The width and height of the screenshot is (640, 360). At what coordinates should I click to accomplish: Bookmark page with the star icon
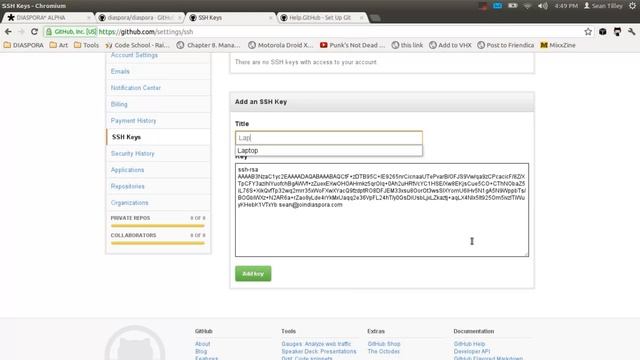[x=588, y=31]
